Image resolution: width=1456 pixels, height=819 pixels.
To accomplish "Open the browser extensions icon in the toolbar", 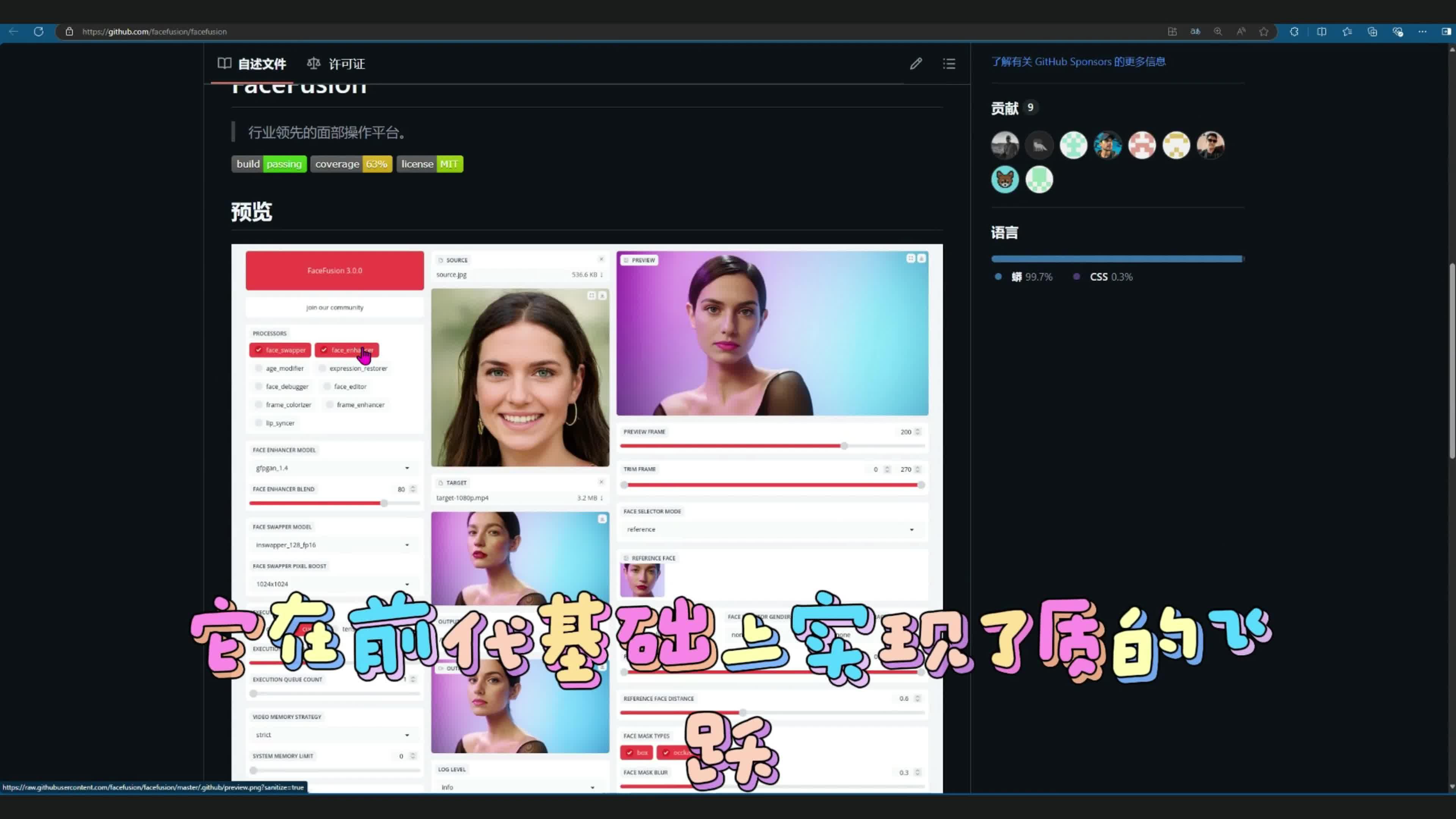I will pyautogui.click(x=1294, y=31).
